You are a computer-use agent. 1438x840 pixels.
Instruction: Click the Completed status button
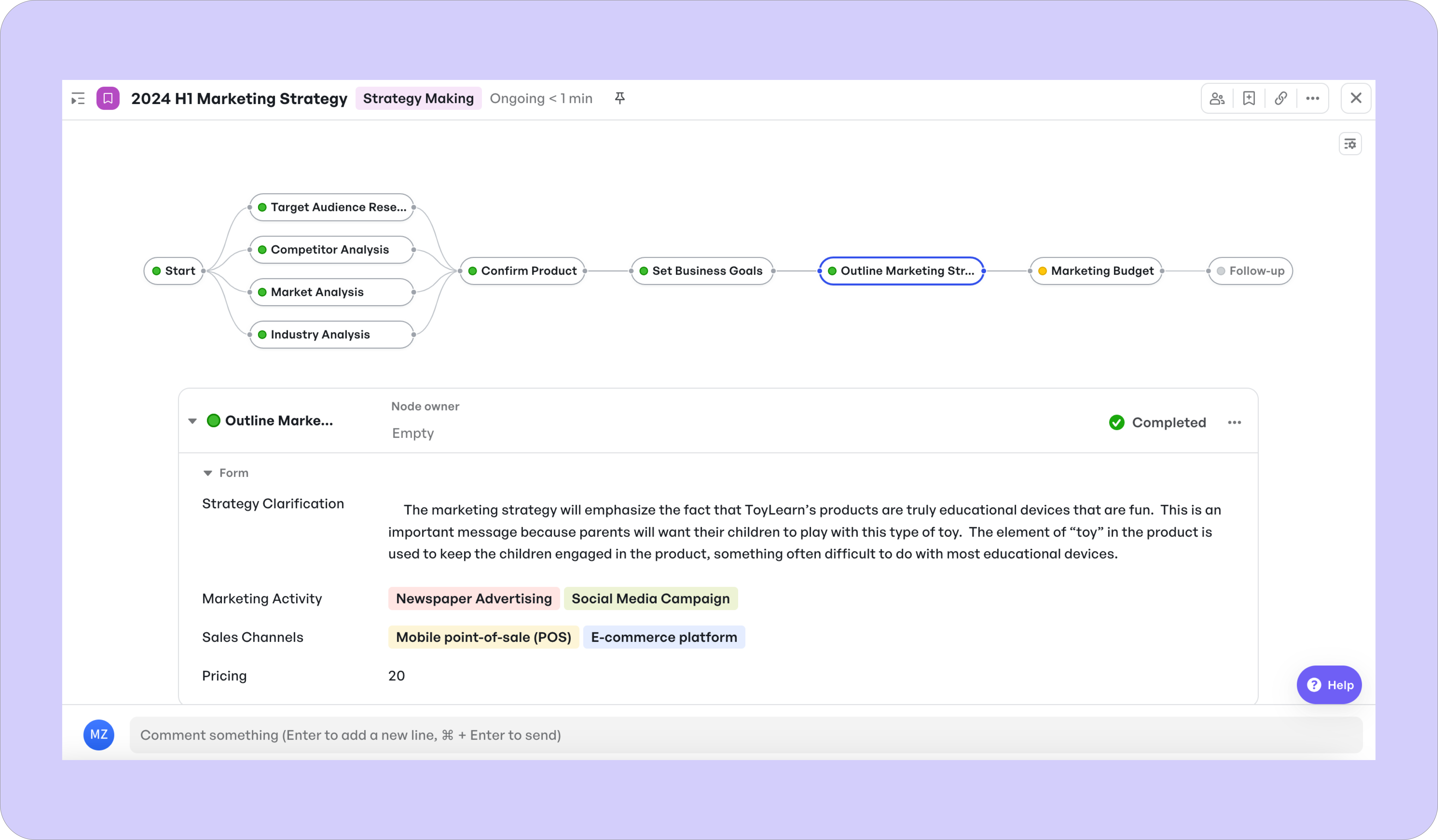tap(1158, 422)
